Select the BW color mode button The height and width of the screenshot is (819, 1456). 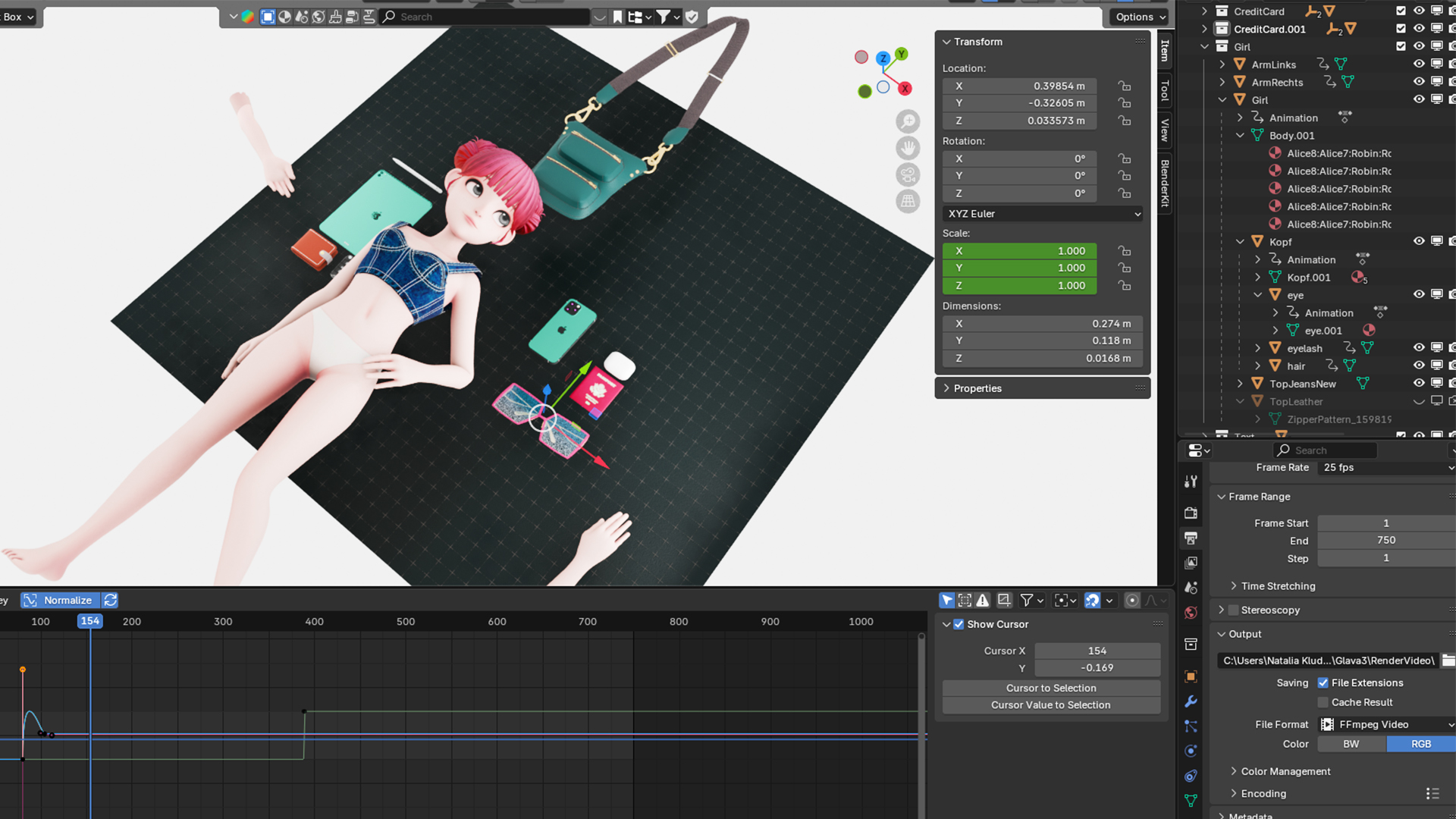[1351, 744]
